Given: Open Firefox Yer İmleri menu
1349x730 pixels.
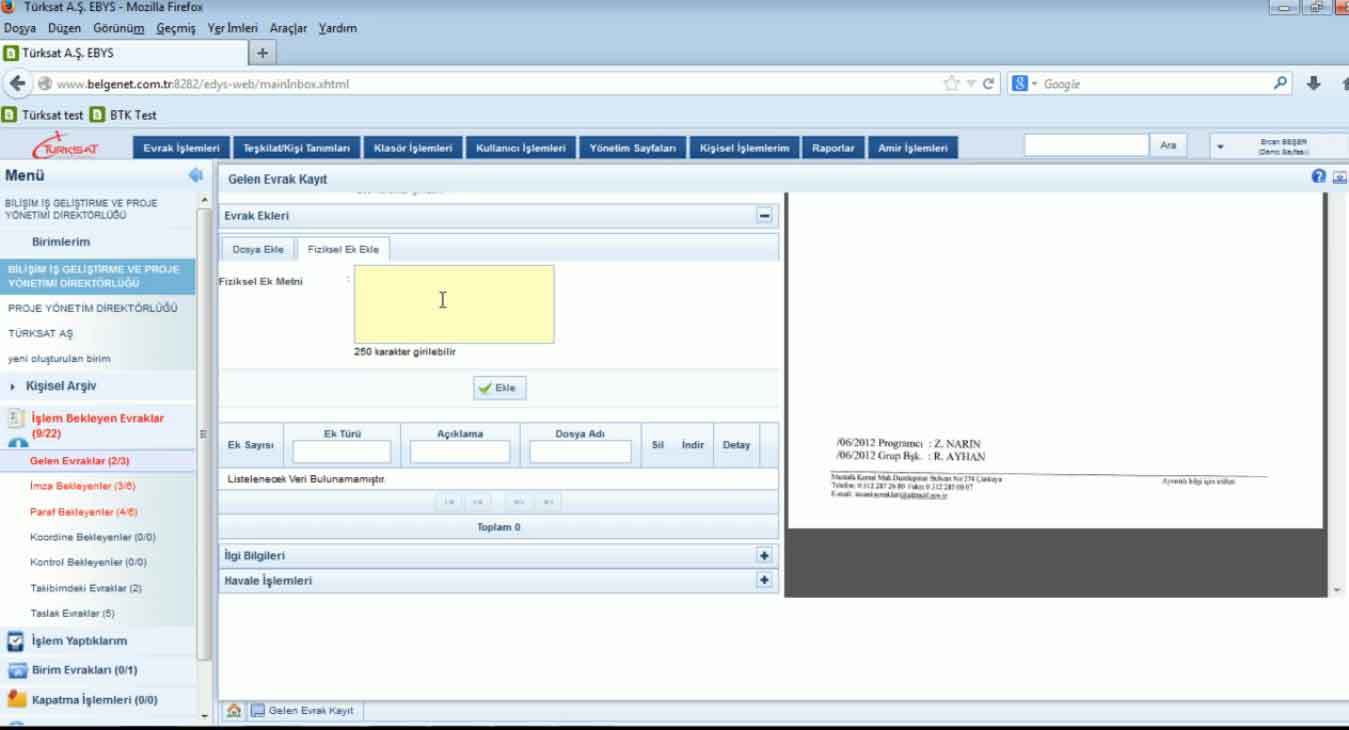Looking at the screenshot, I should [232, 28].
